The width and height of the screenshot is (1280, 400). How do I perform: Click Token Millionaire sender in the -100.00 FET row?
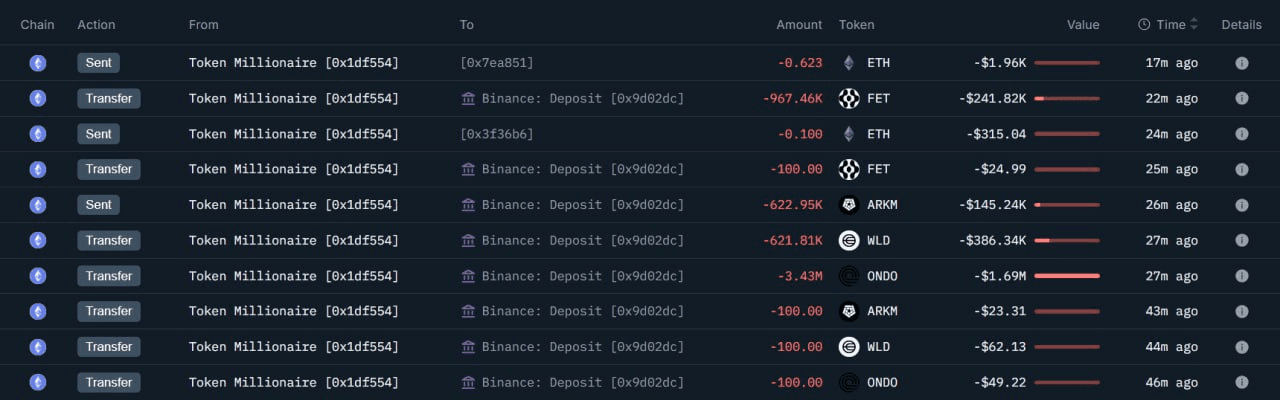pos(293,169)
